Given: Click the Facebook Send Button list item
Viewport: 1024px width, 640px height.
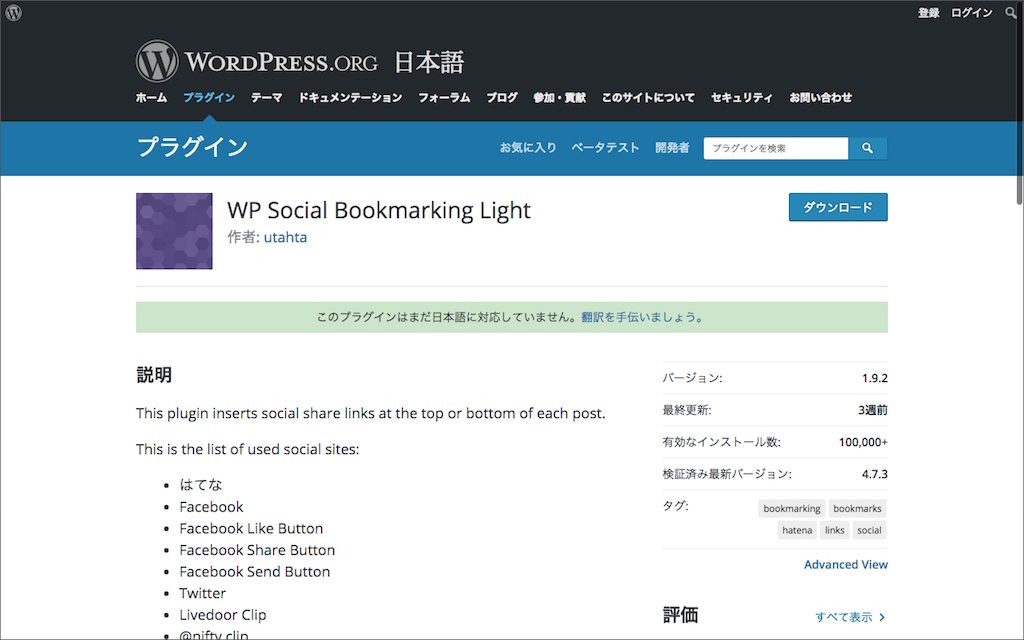Looking at the screenshot, I should (255, 571).
